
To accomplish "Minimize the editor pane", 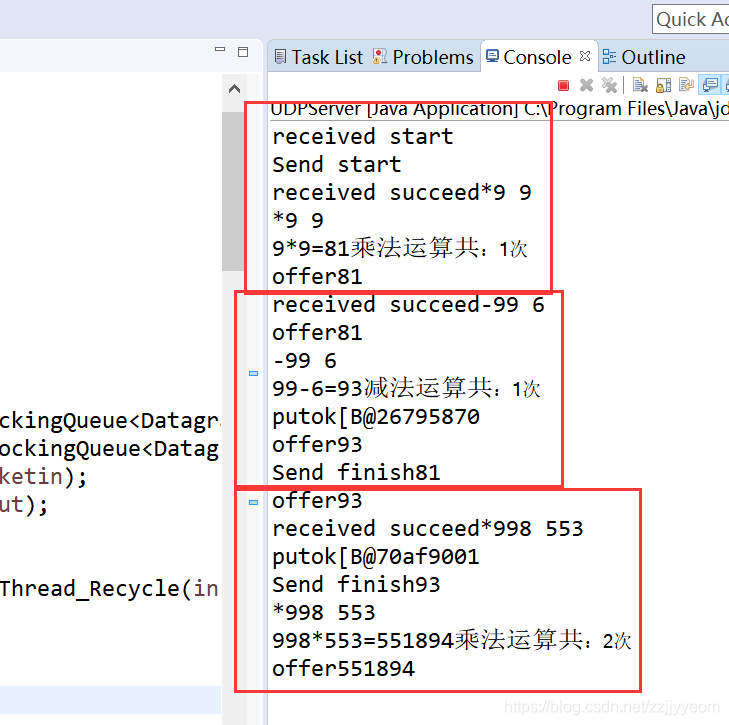I will point(220,49).
